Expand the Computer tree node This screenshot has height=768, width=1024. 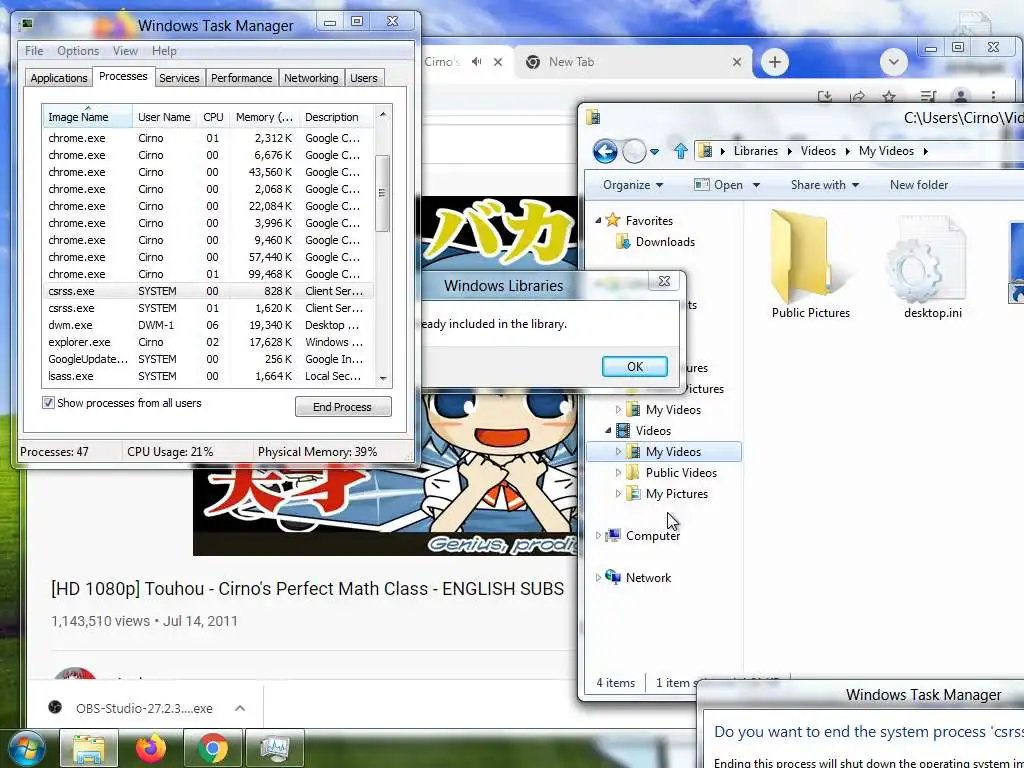598,536
